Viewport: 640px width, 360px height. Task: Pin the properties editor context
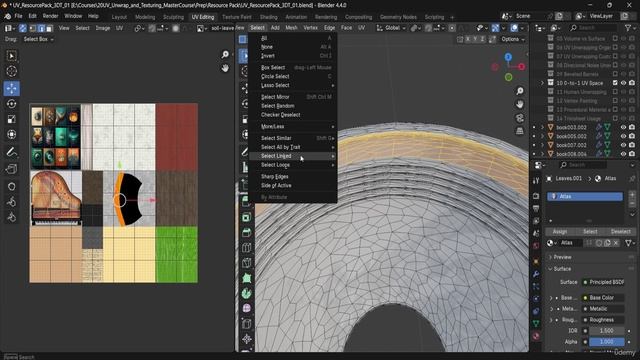(632, 179)
